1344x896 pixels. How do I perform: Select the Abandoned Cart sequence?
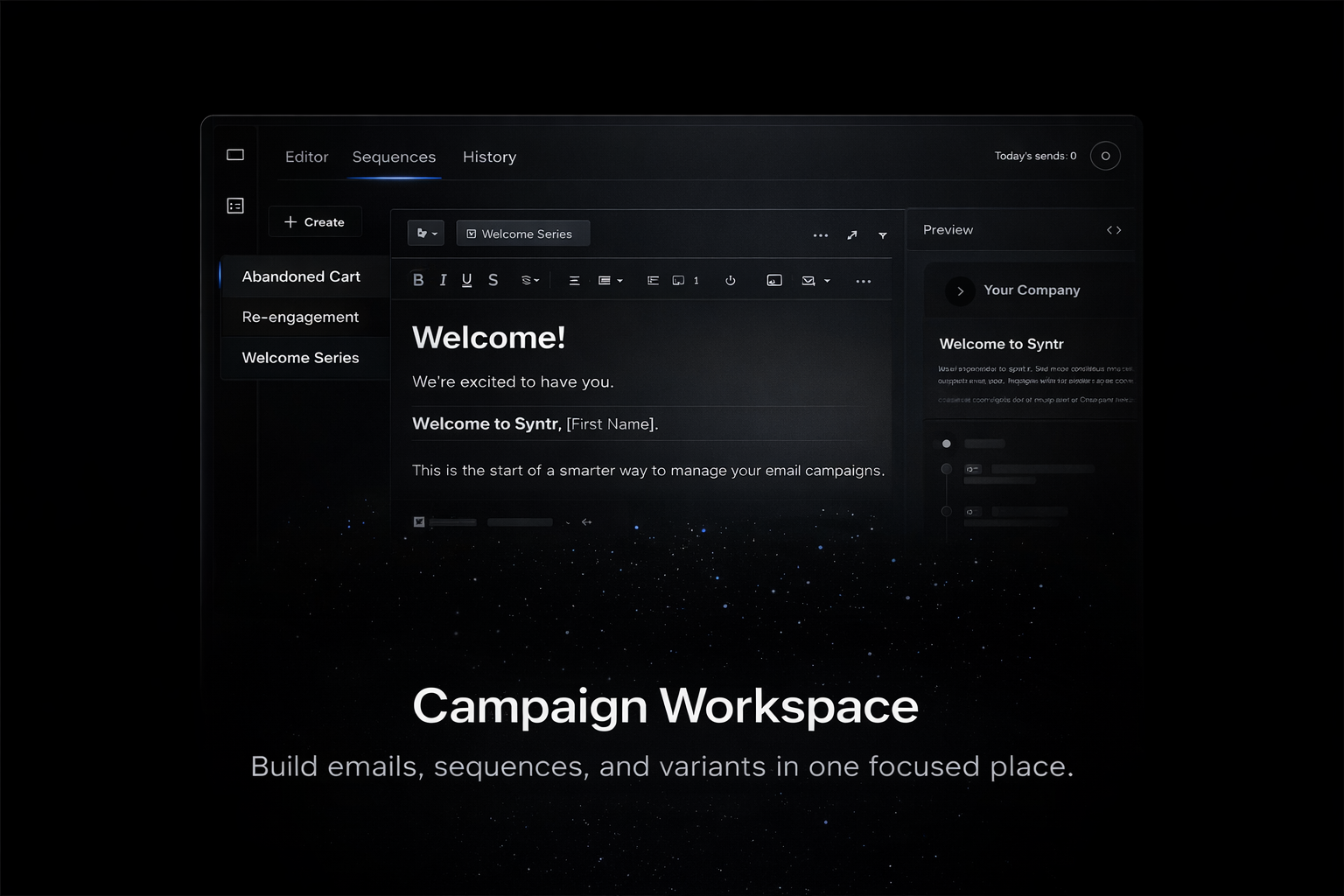301,276
